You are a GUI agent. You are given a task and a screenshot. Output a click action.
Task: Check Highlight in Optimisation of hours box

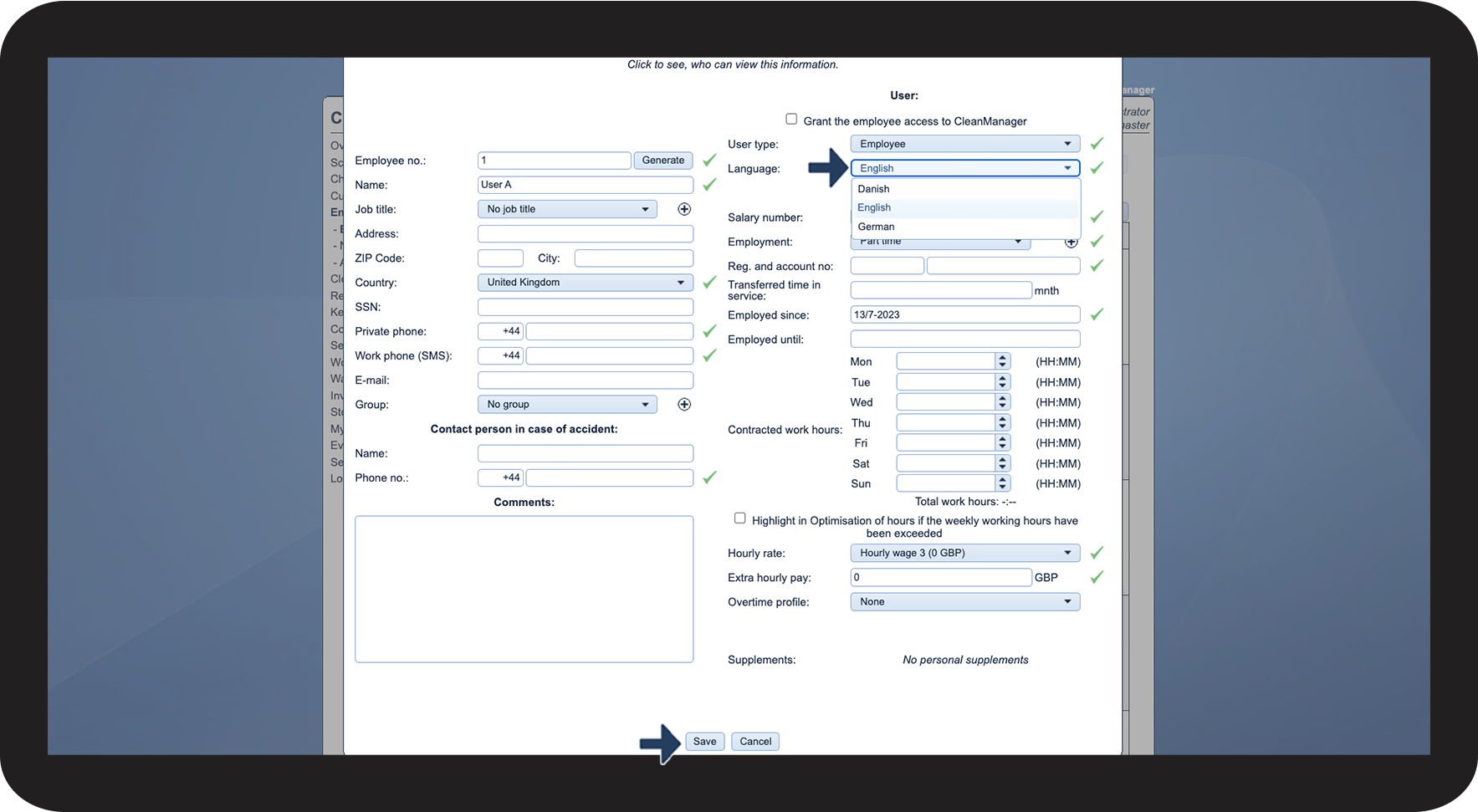[739, 518]
